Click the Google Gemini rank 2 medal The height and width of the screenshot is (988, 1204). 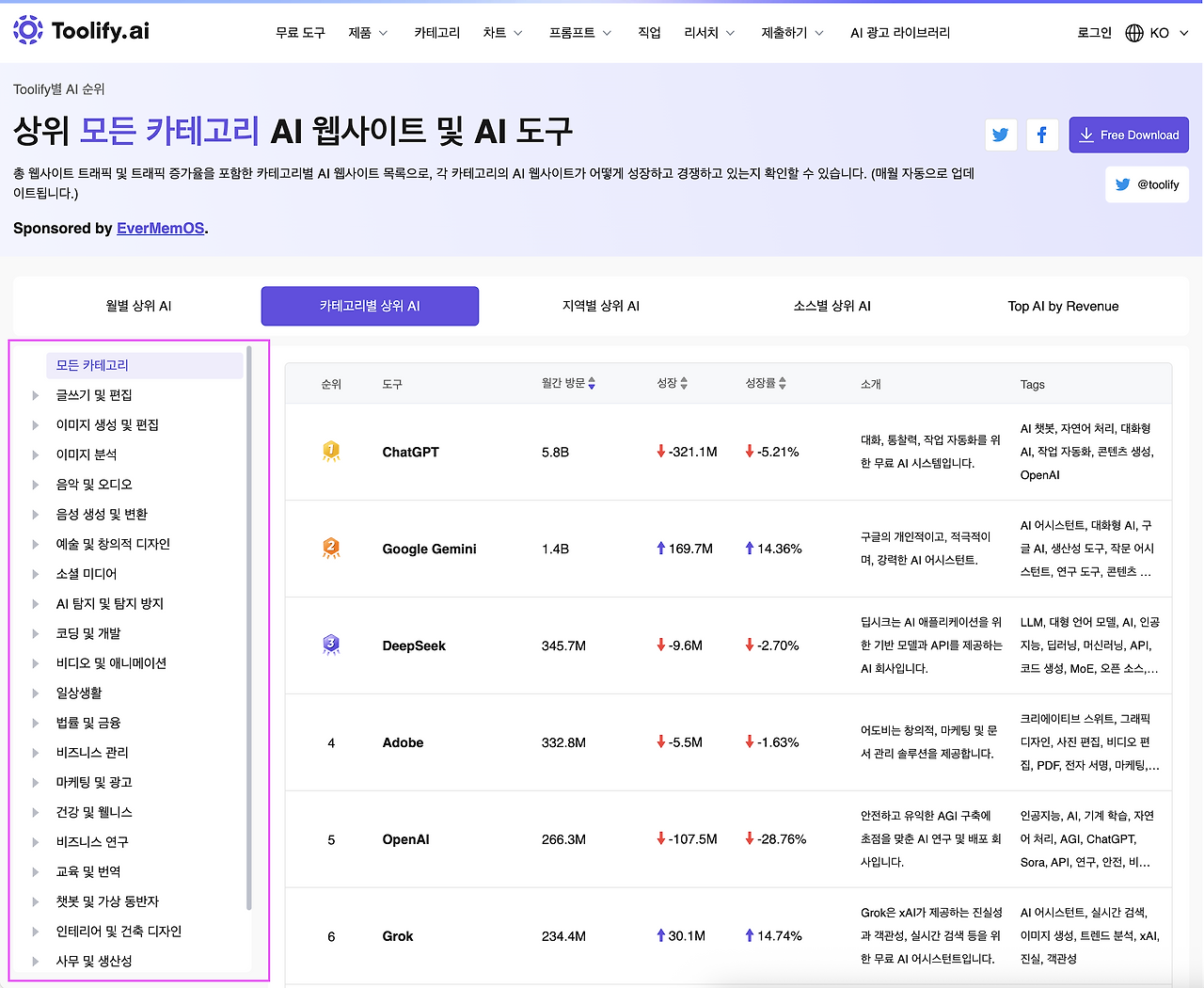point(331,549)
